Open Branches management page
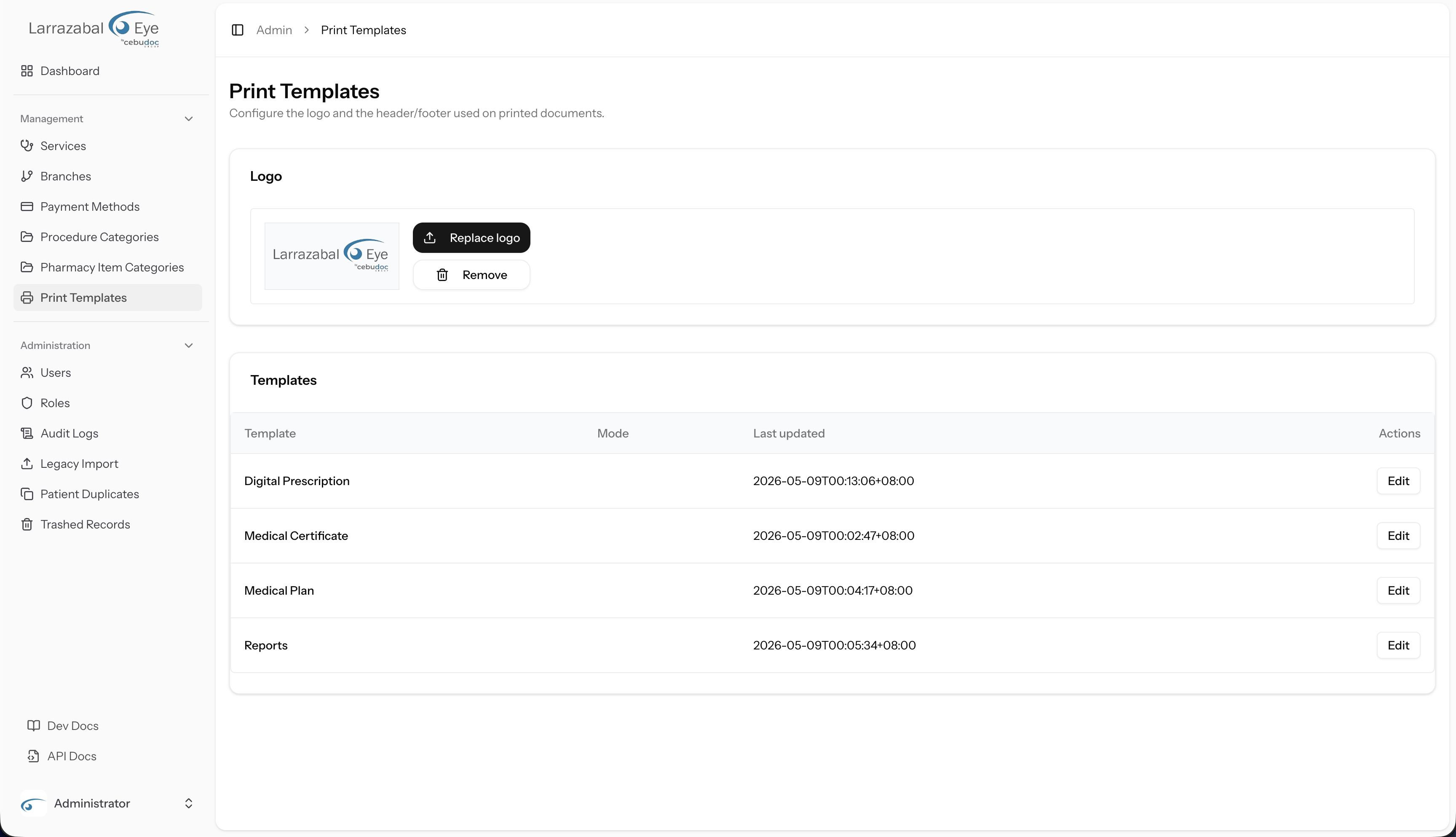 pos(108,176)
